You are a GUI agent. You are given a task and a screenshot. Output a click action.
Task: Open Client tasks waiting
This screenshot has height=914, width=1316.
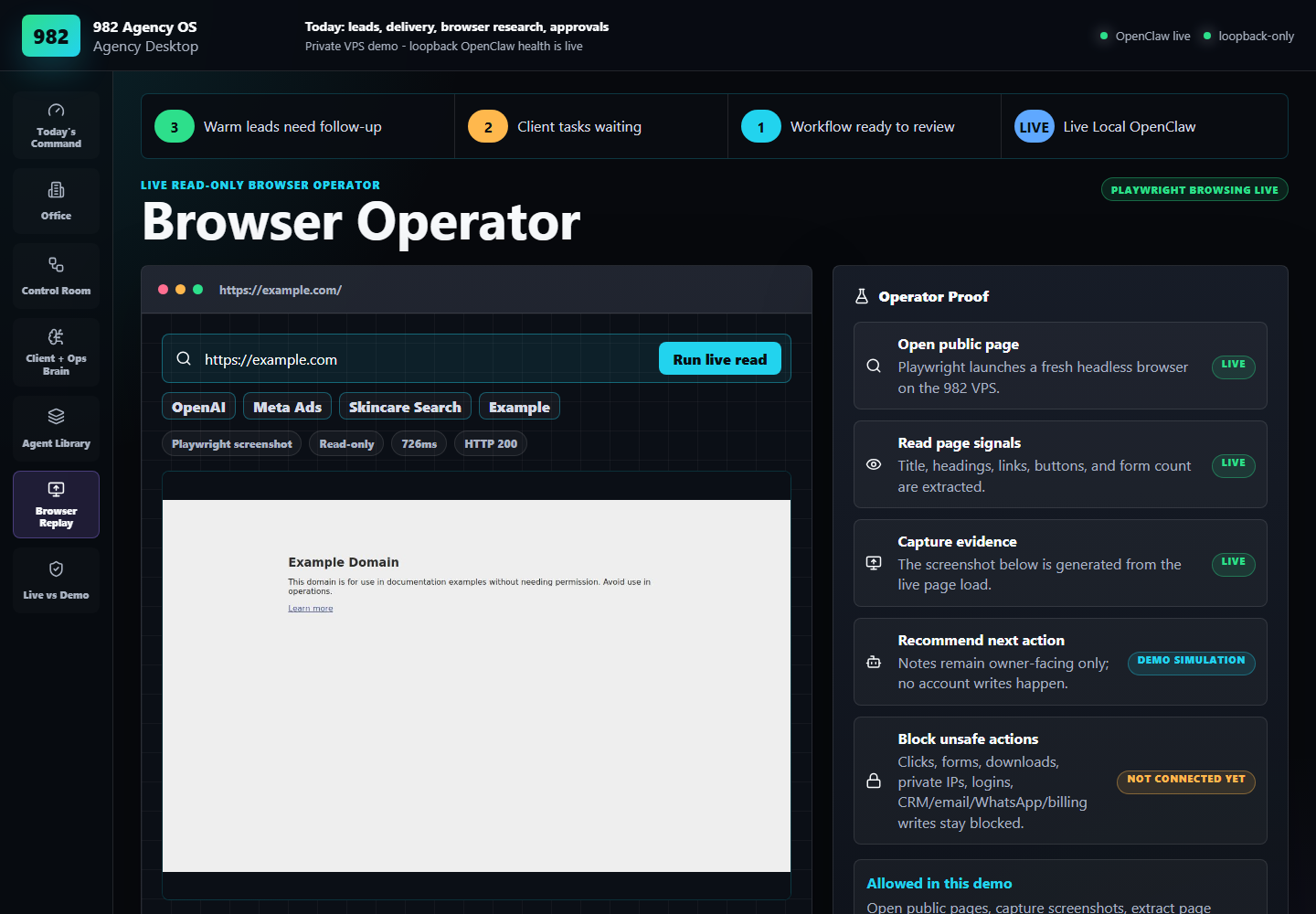[x=591, y=126]
